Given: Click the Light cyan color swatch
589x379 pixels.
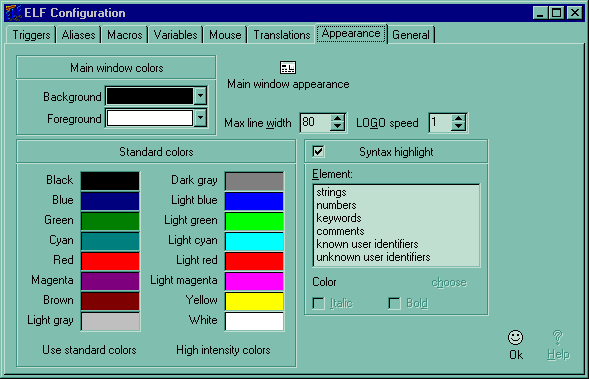Looking at the screenshot, I should point(254,241).
